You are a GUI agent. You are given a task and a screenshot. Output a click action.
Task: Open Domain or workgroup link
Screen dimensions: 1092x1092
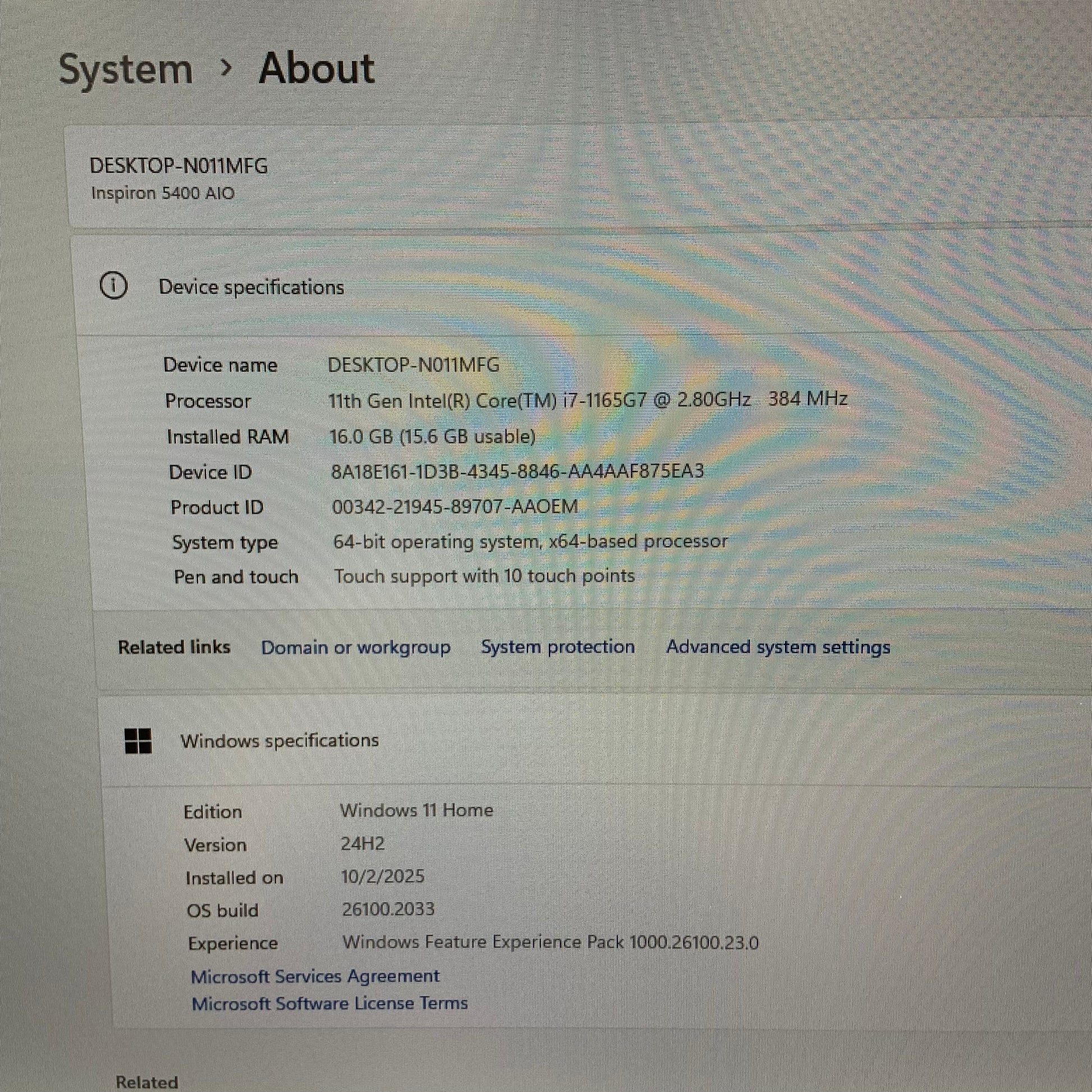click(x=356, y=647)
